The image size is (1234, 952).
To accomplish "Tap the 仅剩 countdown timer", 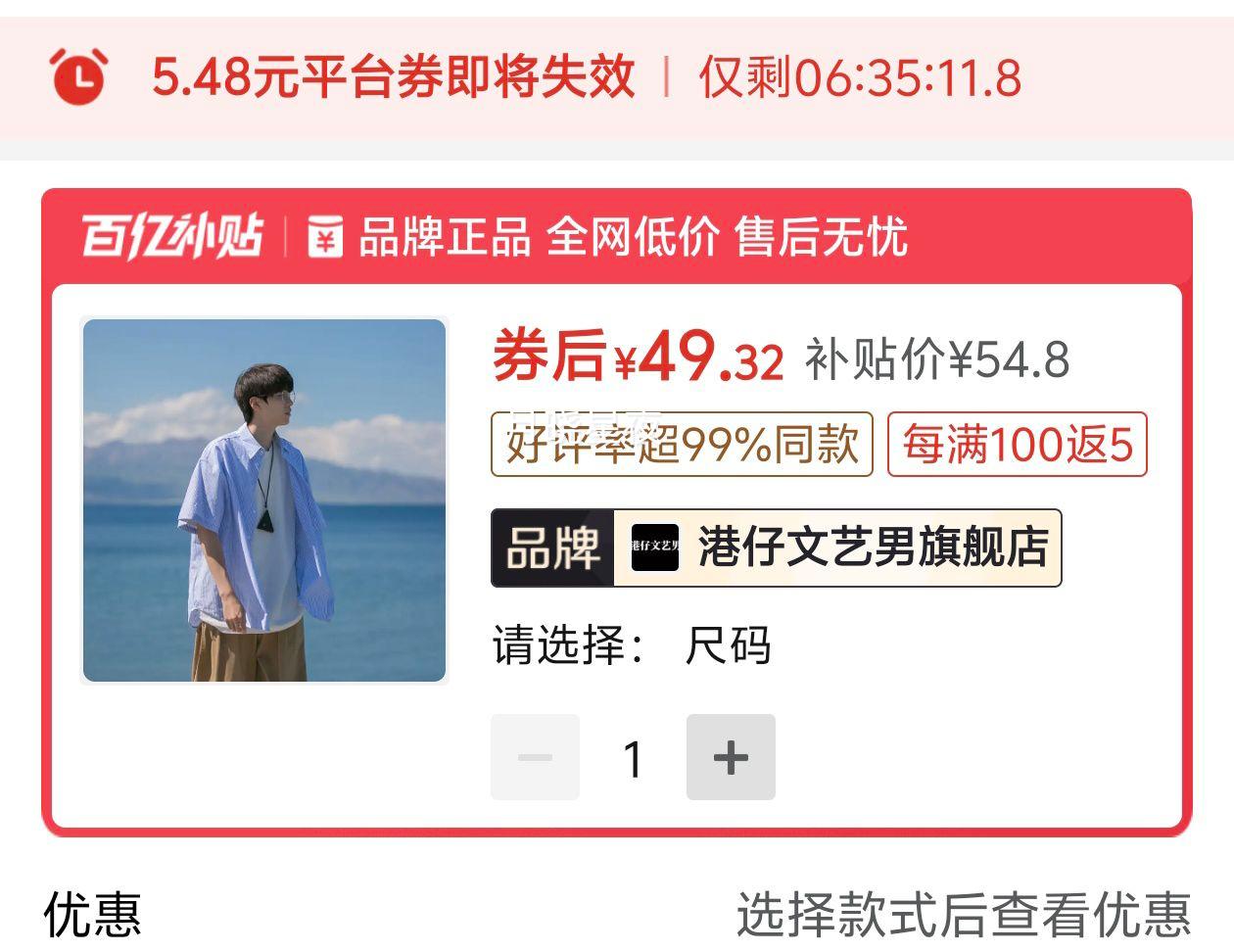I will click(x=860, y=77).
